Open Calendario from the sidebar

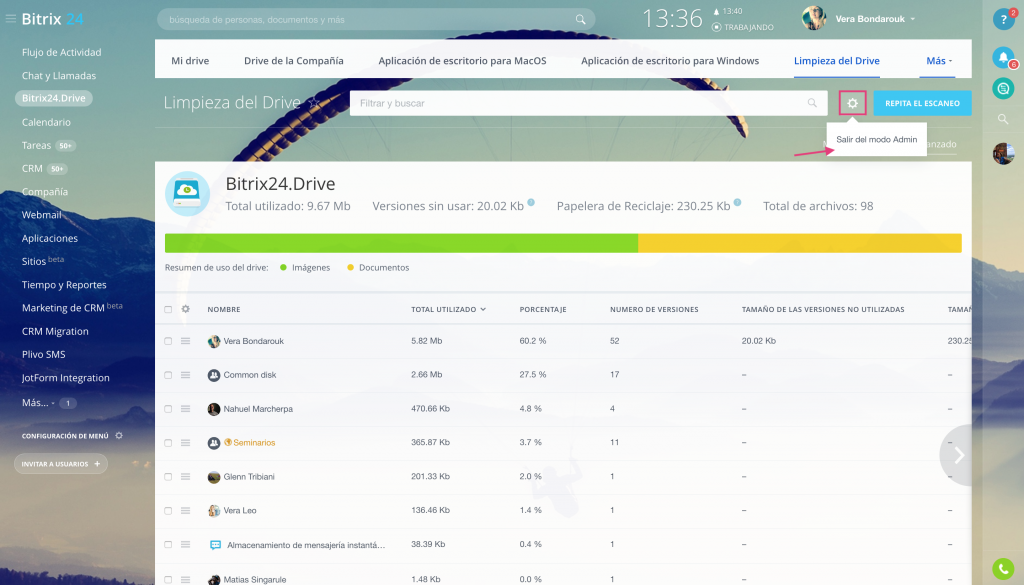coord(46,122)
